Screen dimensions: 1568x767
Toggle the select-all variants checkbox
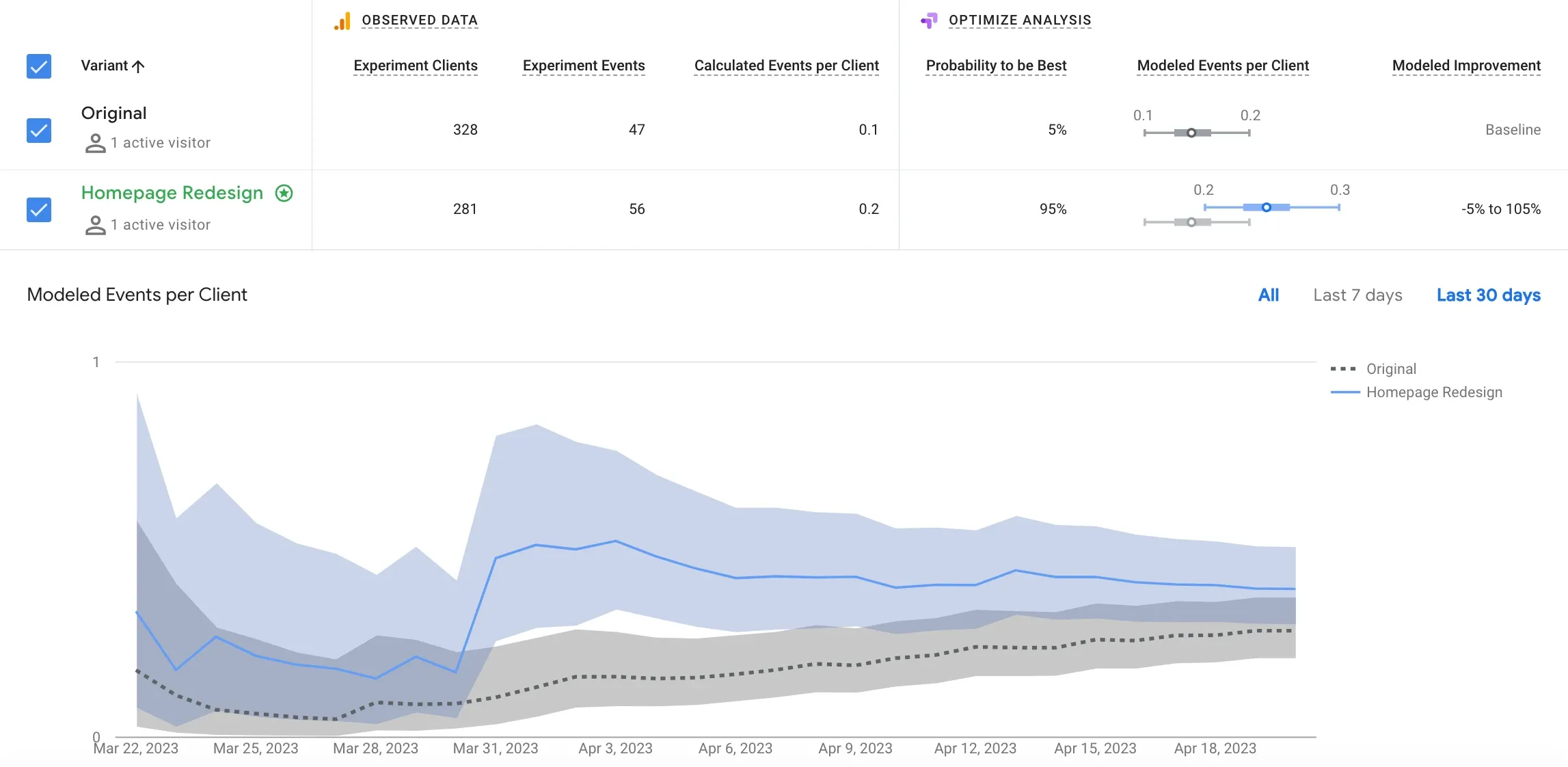(x=39, y=66)
